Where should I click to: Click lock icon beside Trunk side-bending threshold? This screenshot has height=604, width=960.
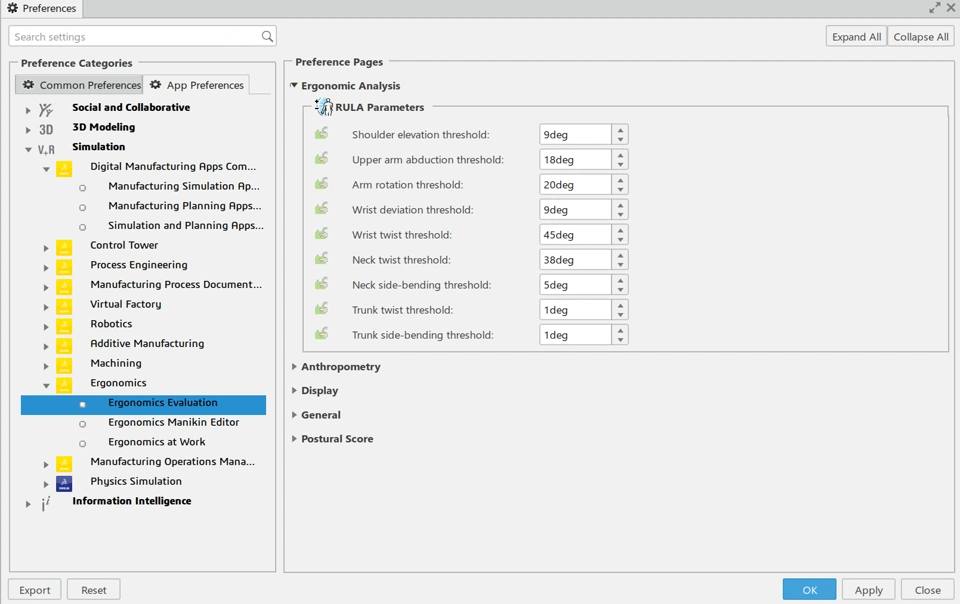tap(321, 334)
